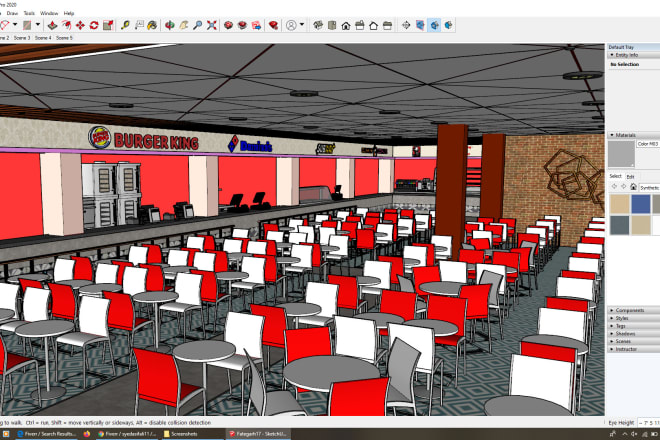Image resolution: width=660 pixels, height=440 pixels.
Task: Click the Position Camera target icon
Action: 406,25
